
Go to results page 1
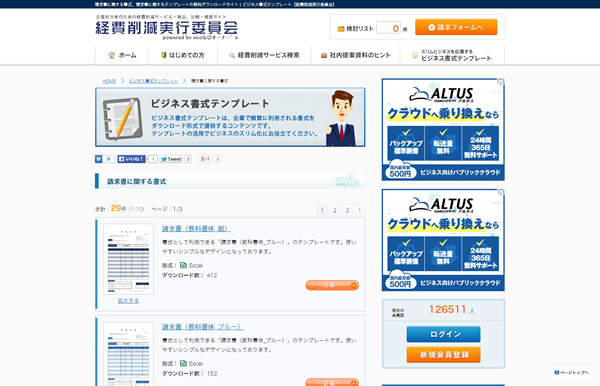coord(322,210)
